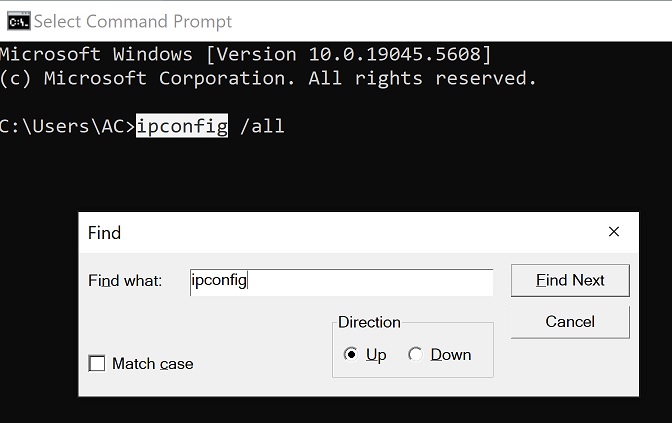The height and width of the screenshot is (423, 672).
Task: Click the C:\Users\AC> prompt text
Action: click(x=67, y=126)
